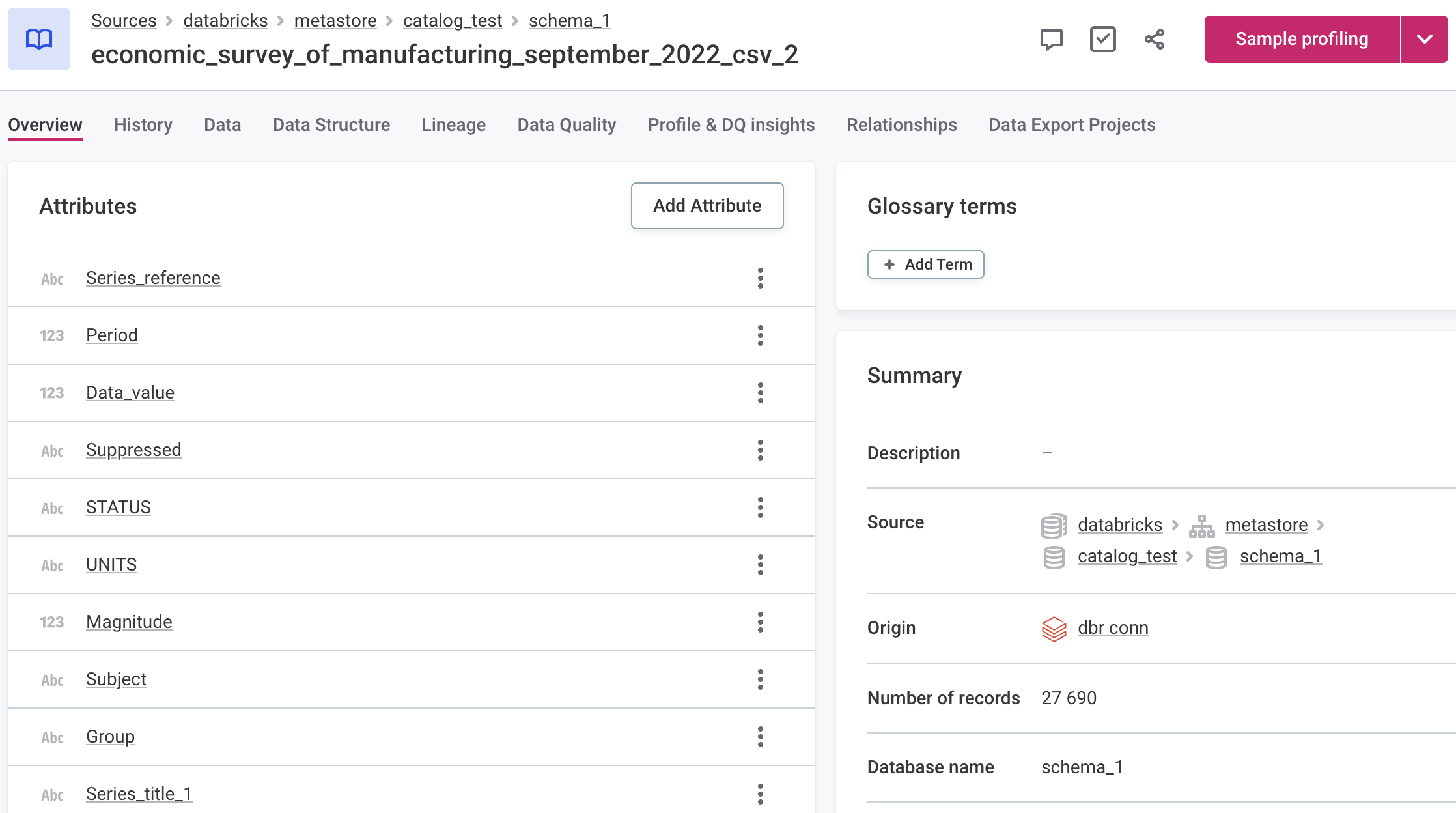Click the three-dot menu for Magnitude
Image resolution: width=1456 pixels, height=813 pixels.
(x=760, y=622)
